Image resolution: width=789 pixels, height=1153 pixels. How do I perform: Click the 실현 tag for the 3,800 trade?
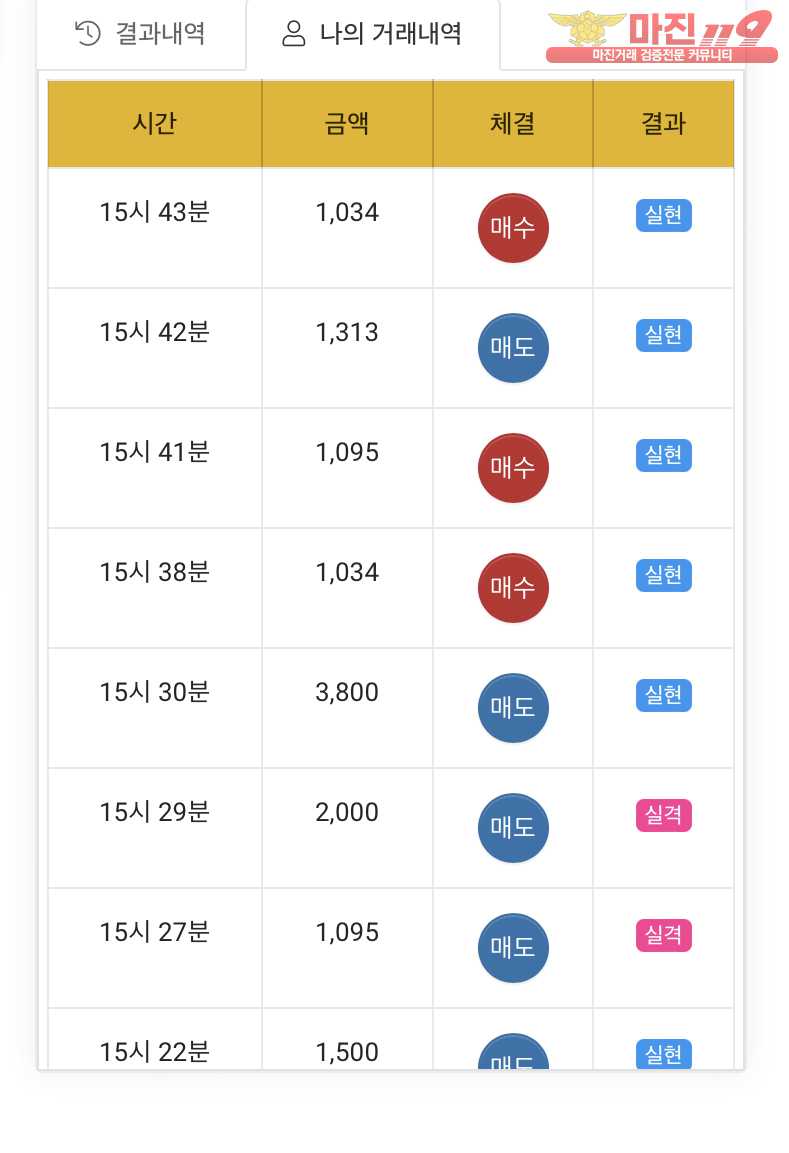[x=663, y=696]
